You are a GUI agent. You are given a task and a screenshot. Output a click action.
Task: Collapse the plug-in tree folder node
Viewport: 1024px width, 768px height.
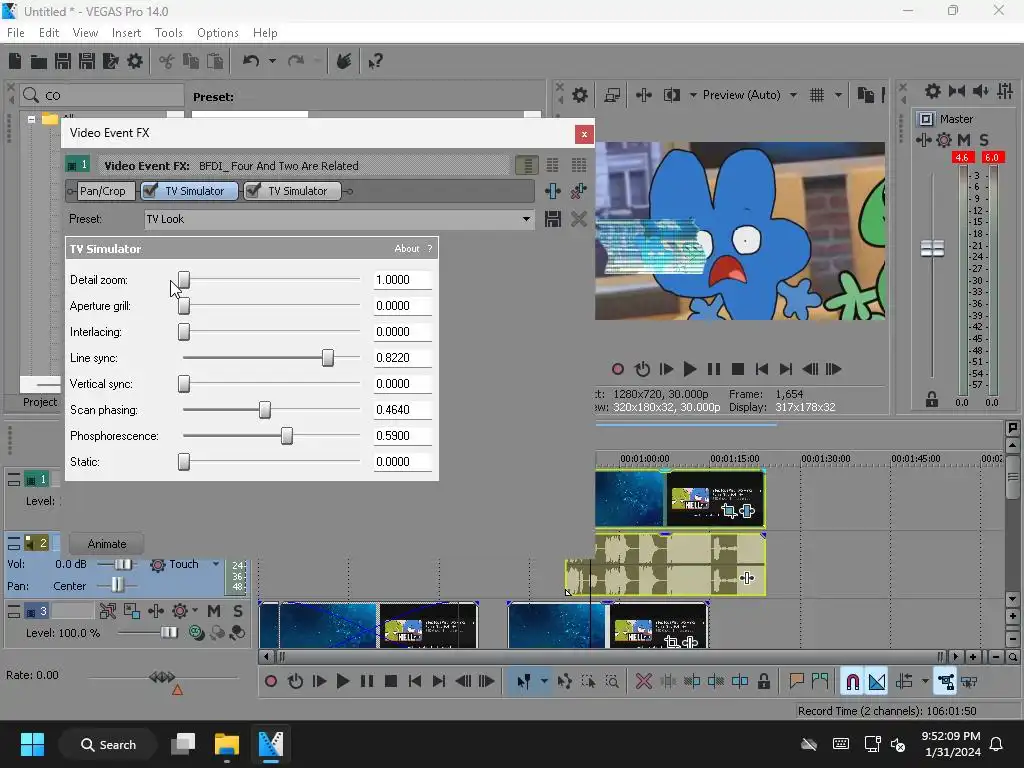click(x=31, y=120)
